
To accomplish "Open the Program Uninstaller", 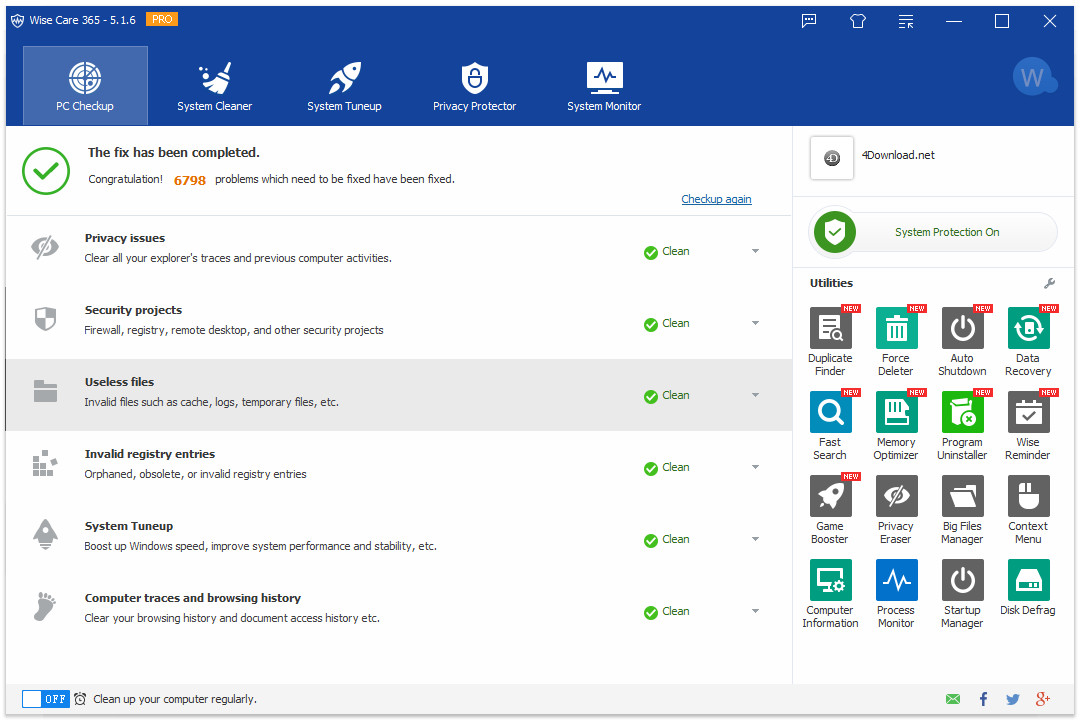I will click(962, 413).
